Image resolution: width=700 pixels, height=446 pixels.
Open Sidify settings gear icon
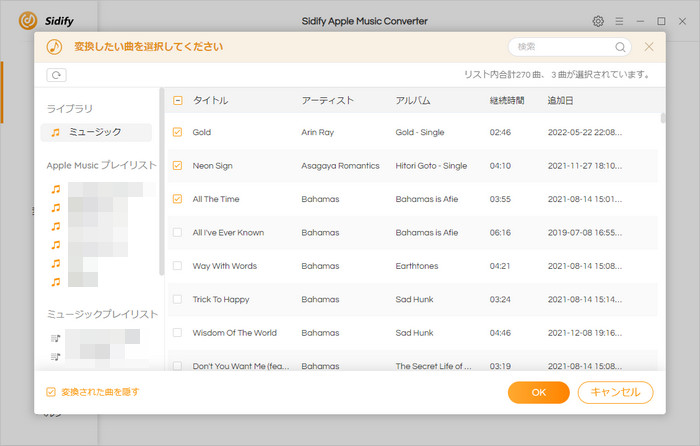tap(598, 21)
